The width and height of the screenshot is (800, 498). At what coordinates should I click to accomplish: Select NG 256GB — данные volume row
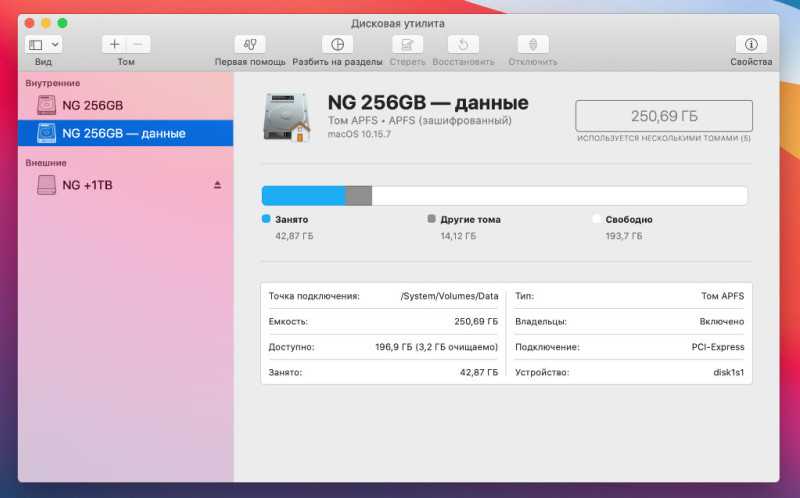[126, 133]
